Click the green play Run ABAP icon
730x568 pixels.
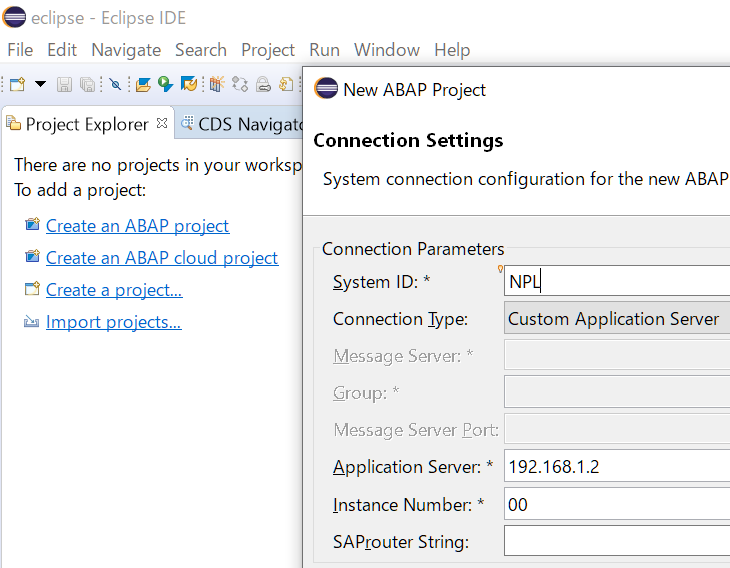point(165,84)
